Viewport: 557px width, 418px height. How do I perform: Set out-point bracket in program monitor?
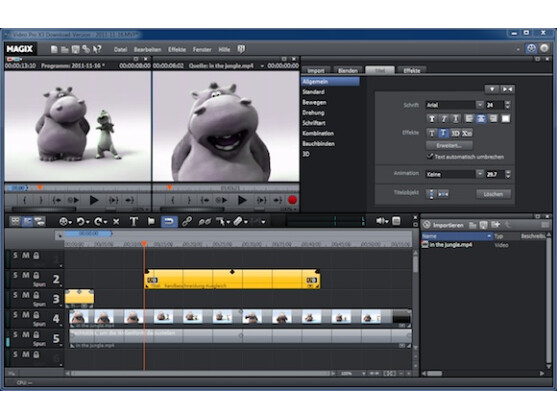(x=41, y=200)
